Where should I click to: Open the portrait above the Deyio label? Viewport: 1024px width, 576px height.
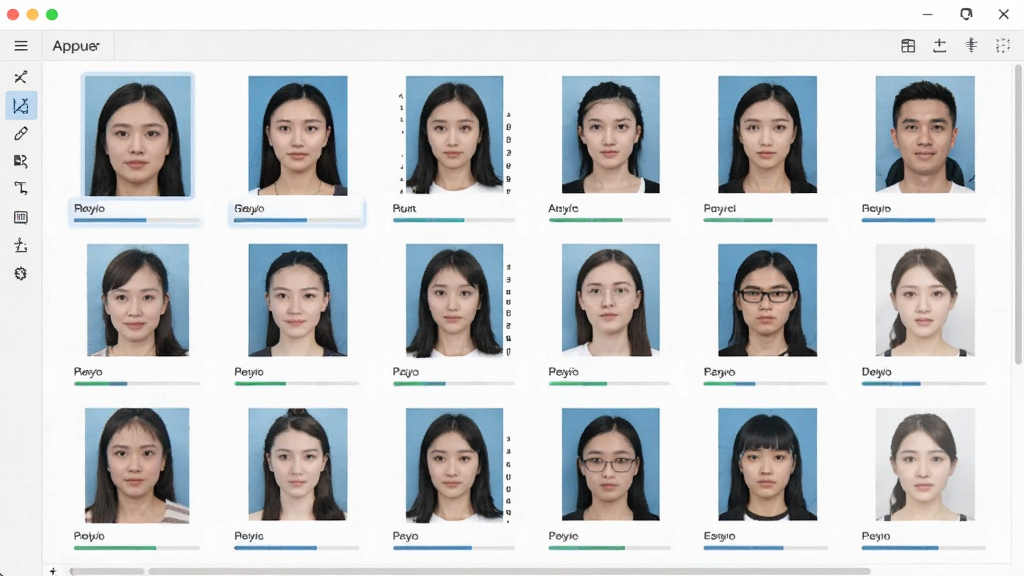(x=925, y=300)
